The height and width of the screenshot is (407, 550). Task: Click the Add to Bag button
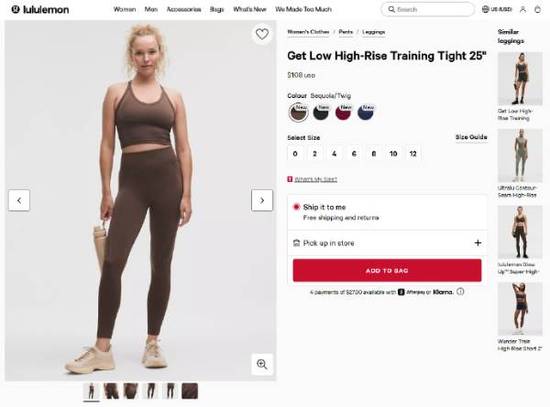tap(387, 271)
